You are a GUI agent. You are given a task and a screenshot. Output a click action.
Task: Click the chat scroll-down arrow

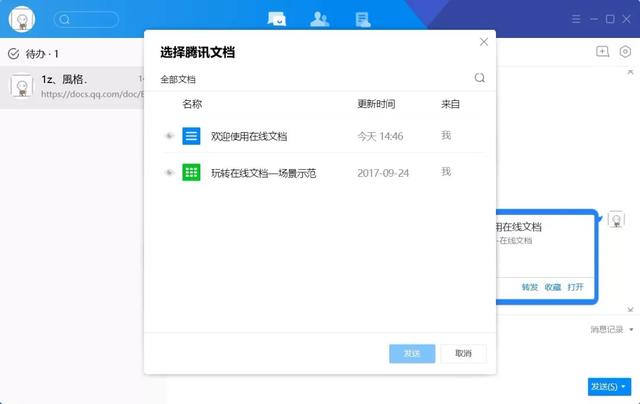(x=631, y=310)
